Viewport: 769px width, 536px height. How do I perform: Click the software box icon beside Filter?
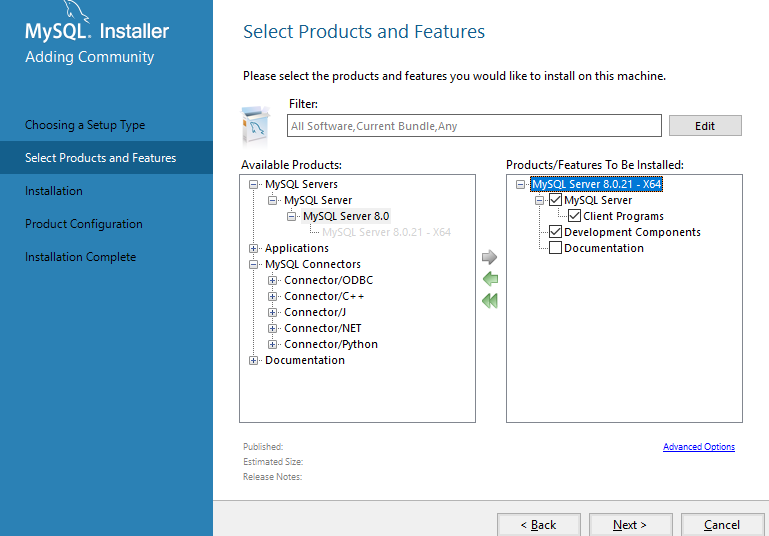[x=256, y=126]
